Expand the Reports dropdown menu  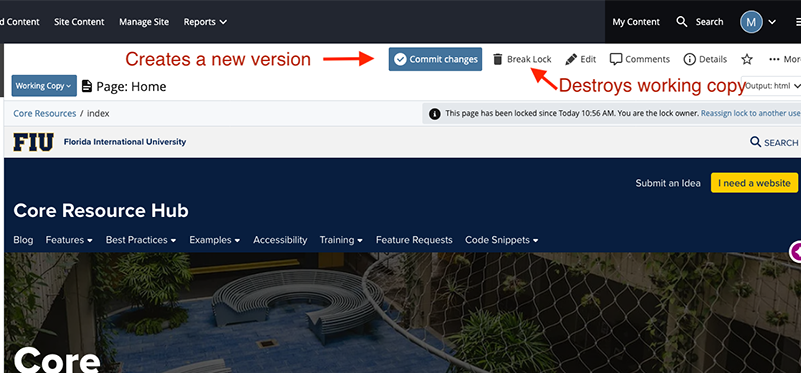pyautogui.click(x=205, y=22)
